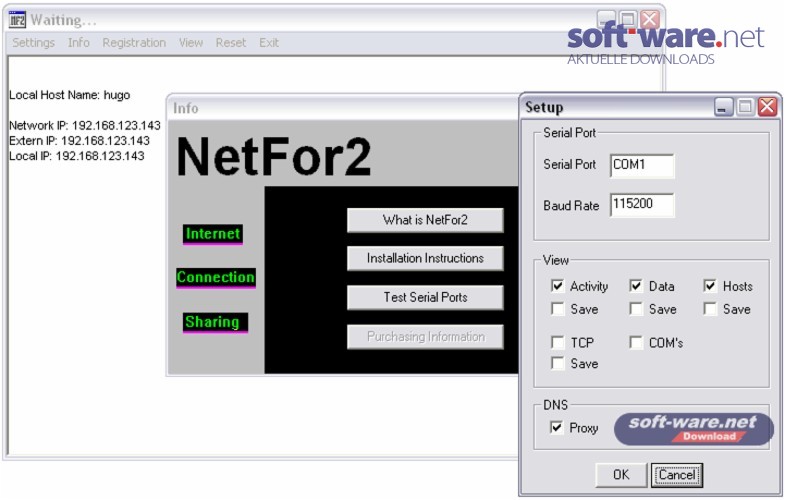The height and width of the screenshot is (500, 785).
Task: Enable Save under Data
Action: [636, 309]
